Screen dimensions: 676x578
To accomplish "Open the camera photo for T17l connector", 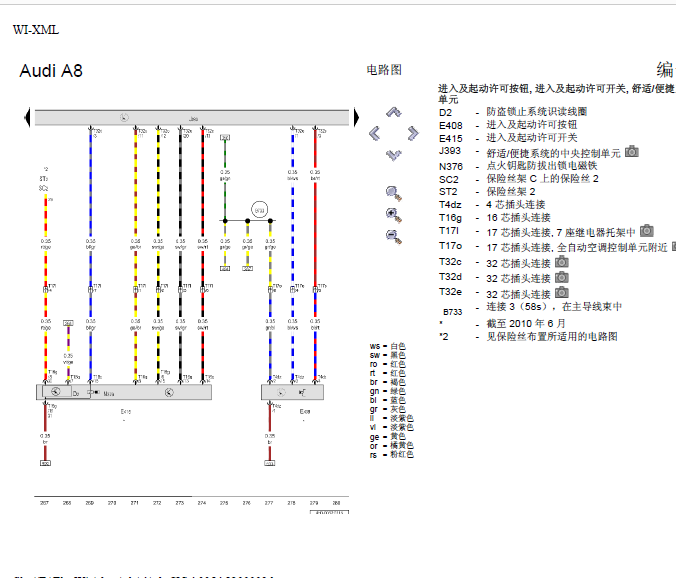I will pos(646,231).
